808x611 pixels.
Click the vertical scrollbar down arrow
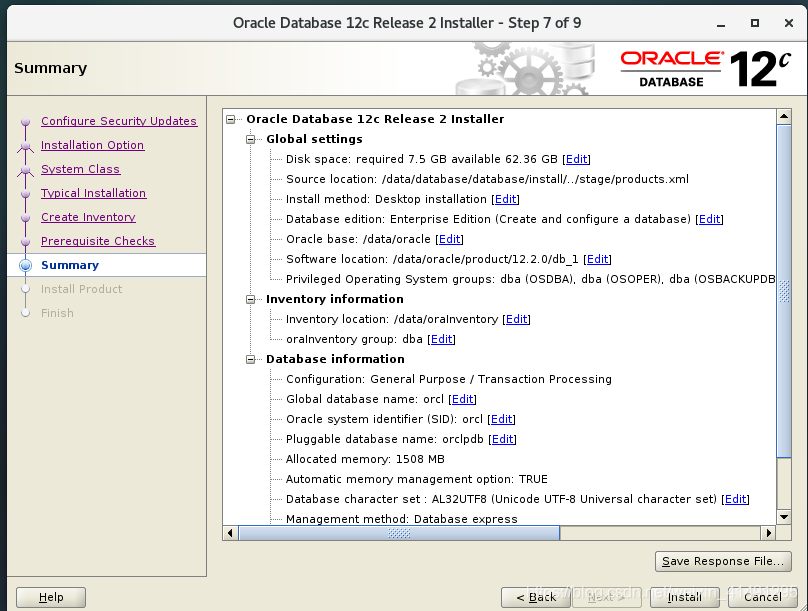coord(784,517)
